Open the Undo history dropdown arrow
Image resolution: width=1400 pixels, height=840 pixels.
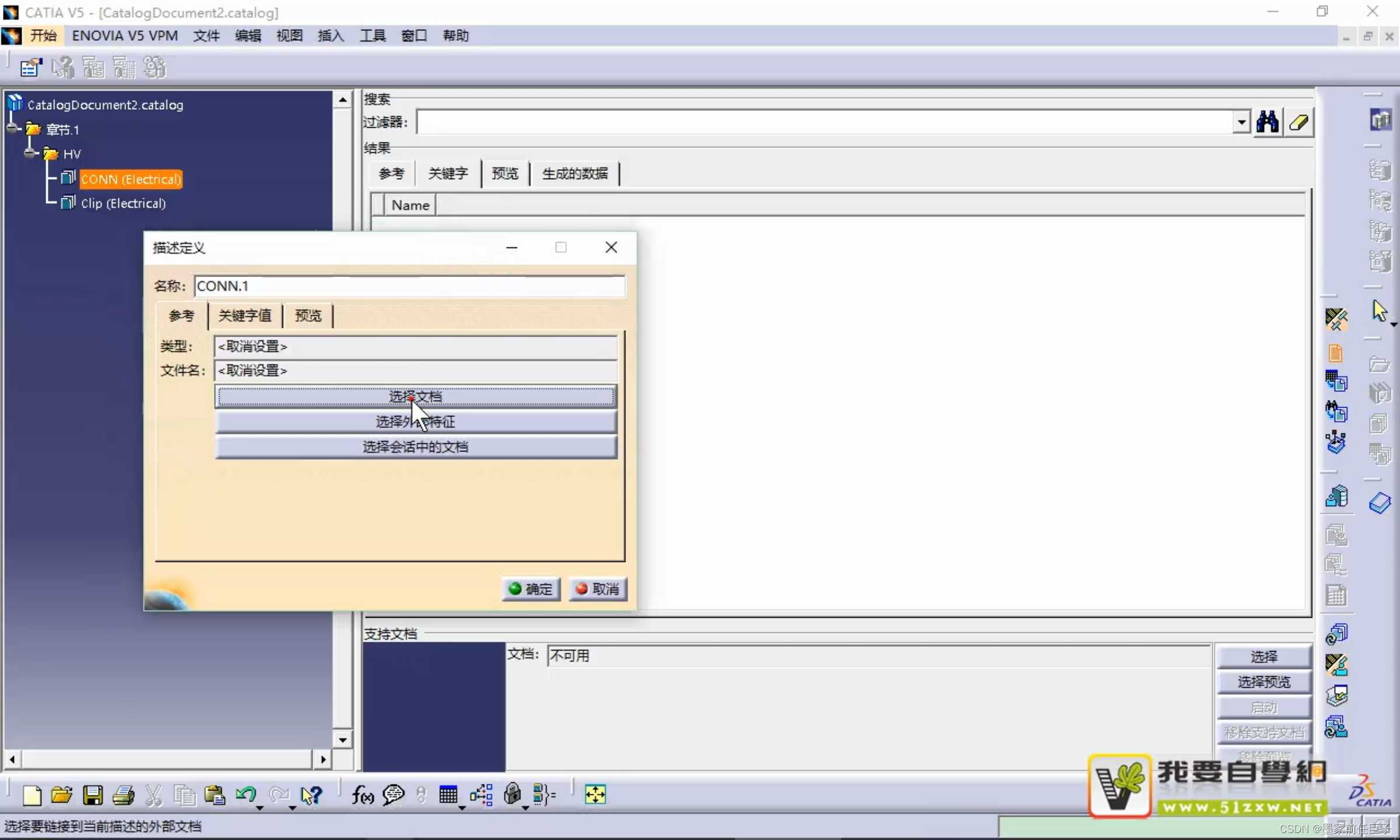click(x=260, y=808)
